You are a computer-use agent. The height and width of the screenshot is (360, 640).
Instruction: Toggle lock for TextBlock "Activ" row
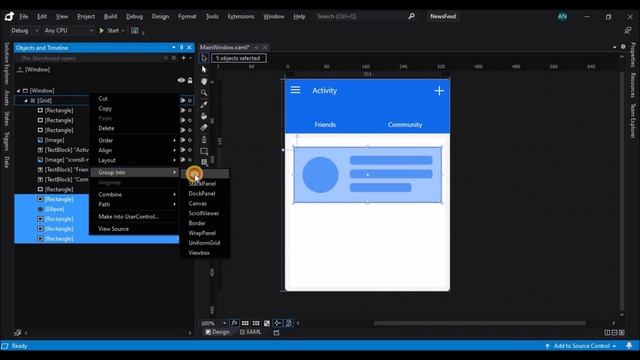pyautogui.click(x=189, y=150)
